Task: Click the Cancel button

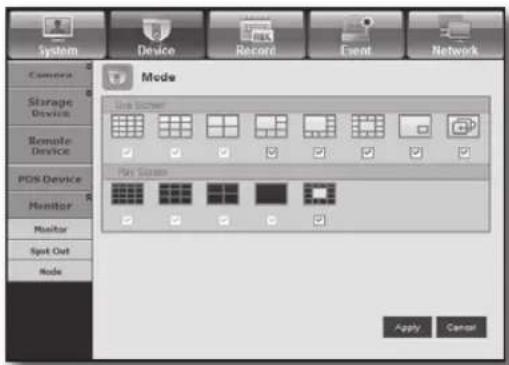Action: (x=461, y=327)
